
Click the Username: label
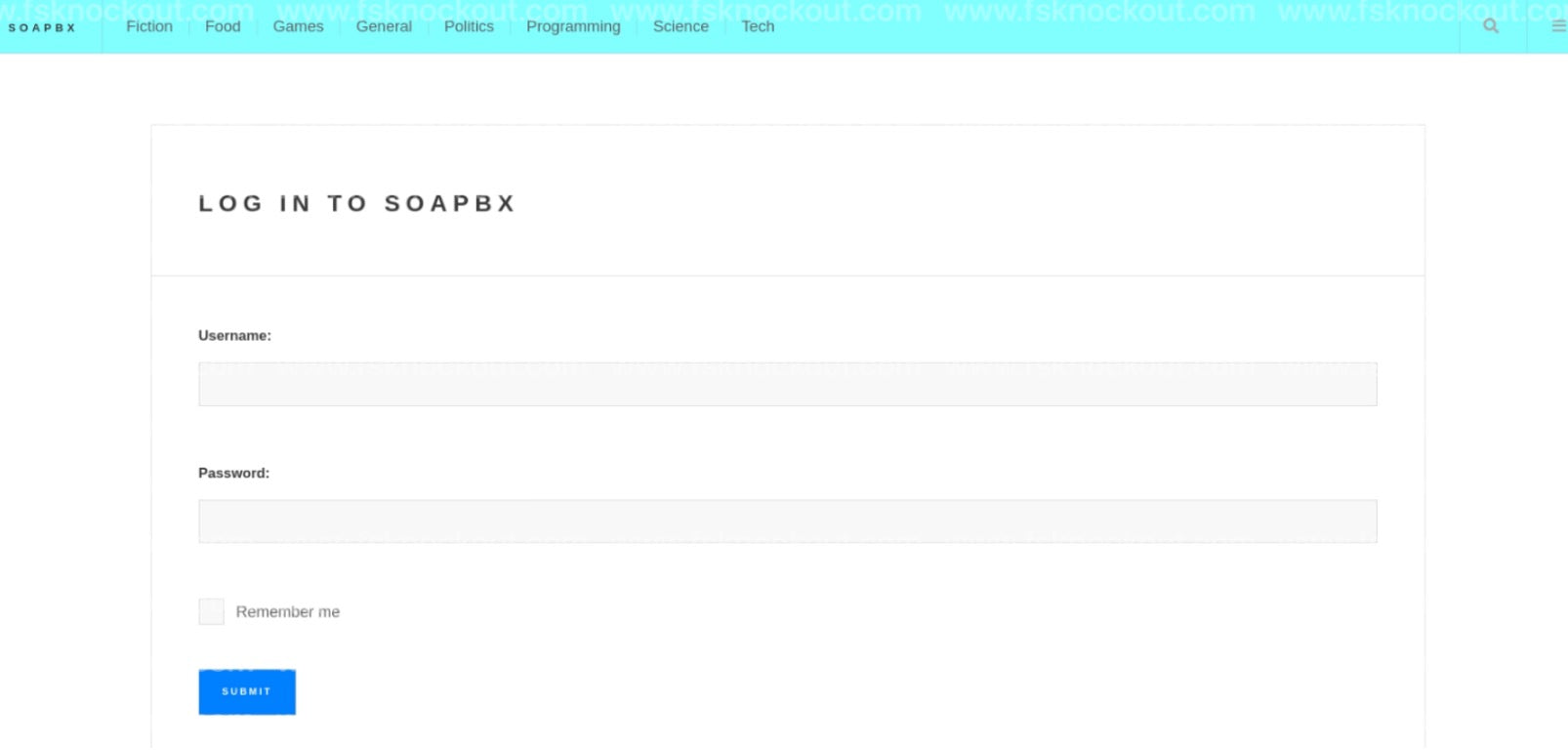tap(234, 335)
